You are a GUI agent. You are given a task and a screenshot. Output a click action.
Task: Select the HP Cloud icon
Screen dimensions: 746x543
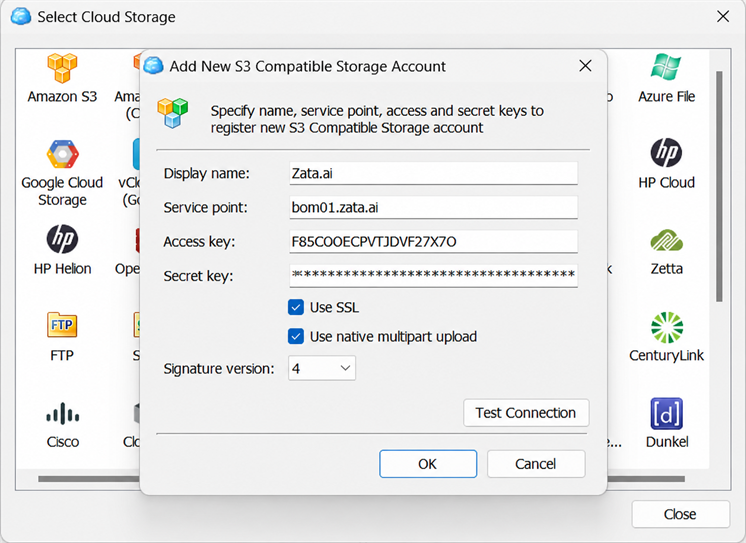click(666, 153)
